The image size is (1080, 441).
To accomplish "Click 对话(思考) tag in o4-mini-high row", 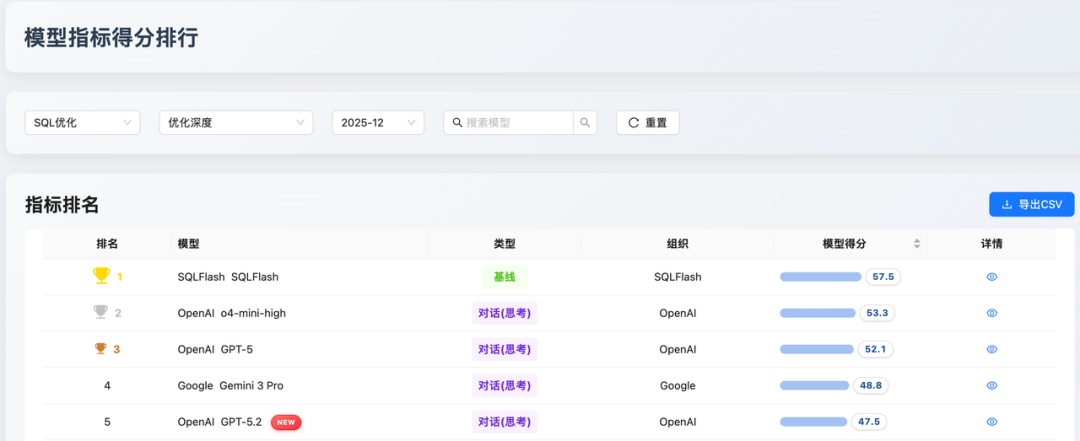I will click(504, 313).
